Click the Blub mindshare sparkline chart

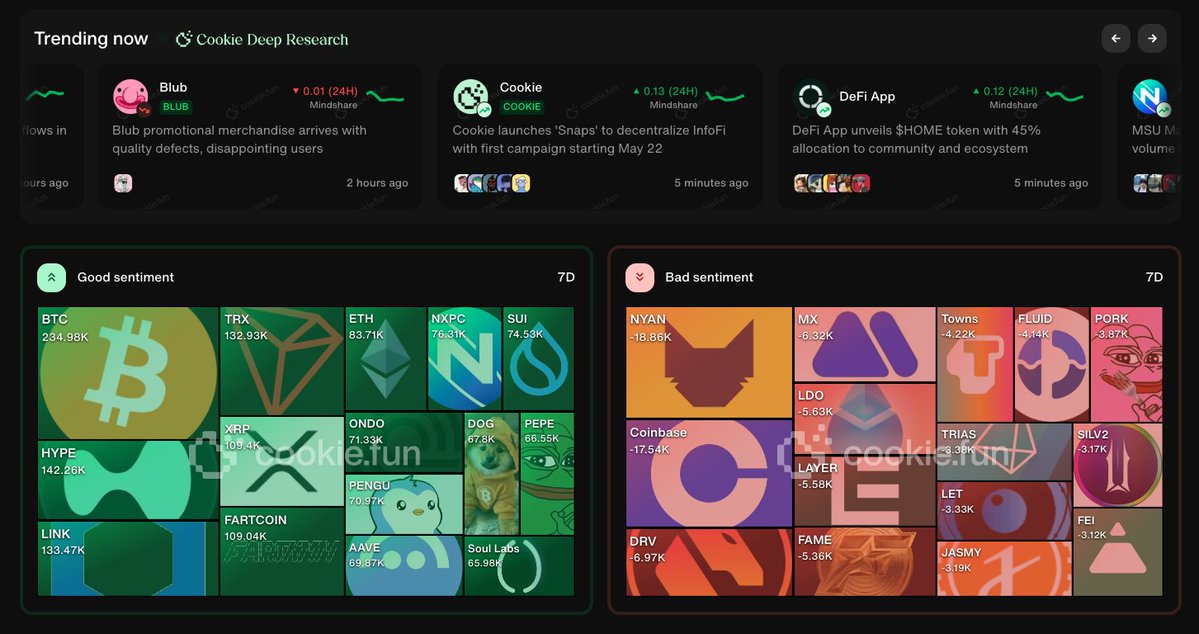[x=385, y=96]
